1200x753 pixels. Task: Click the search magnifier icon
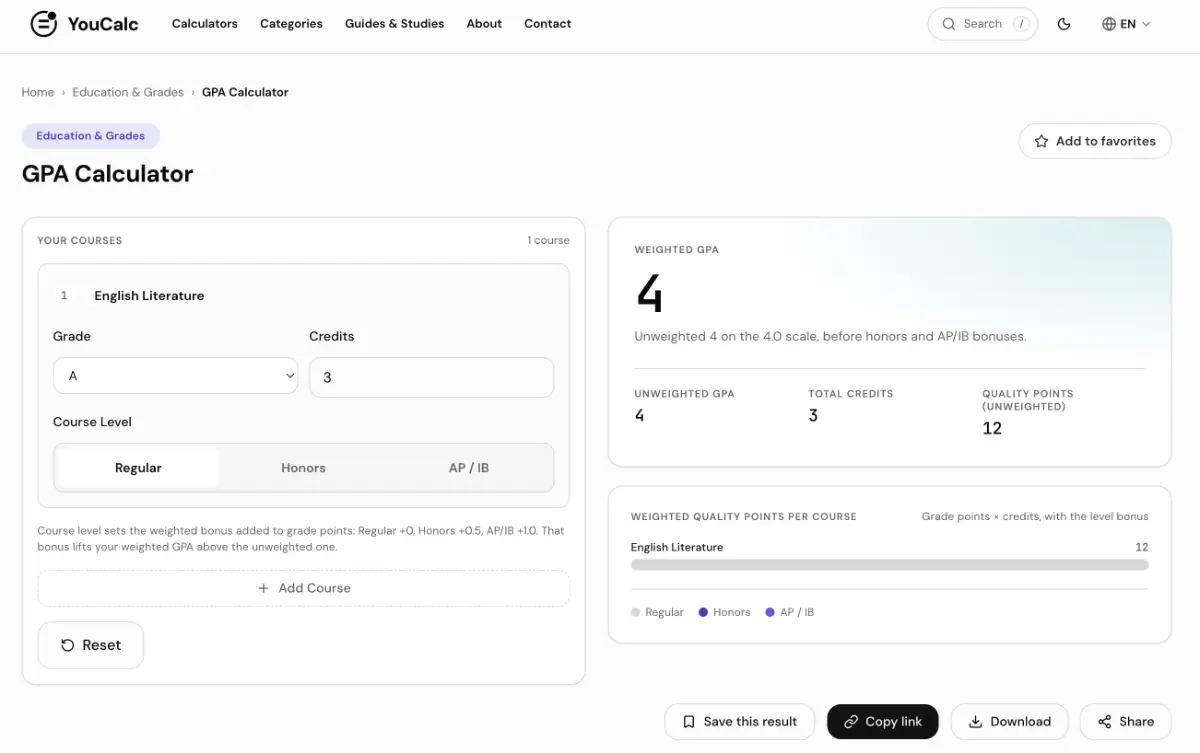pos(949,24)
